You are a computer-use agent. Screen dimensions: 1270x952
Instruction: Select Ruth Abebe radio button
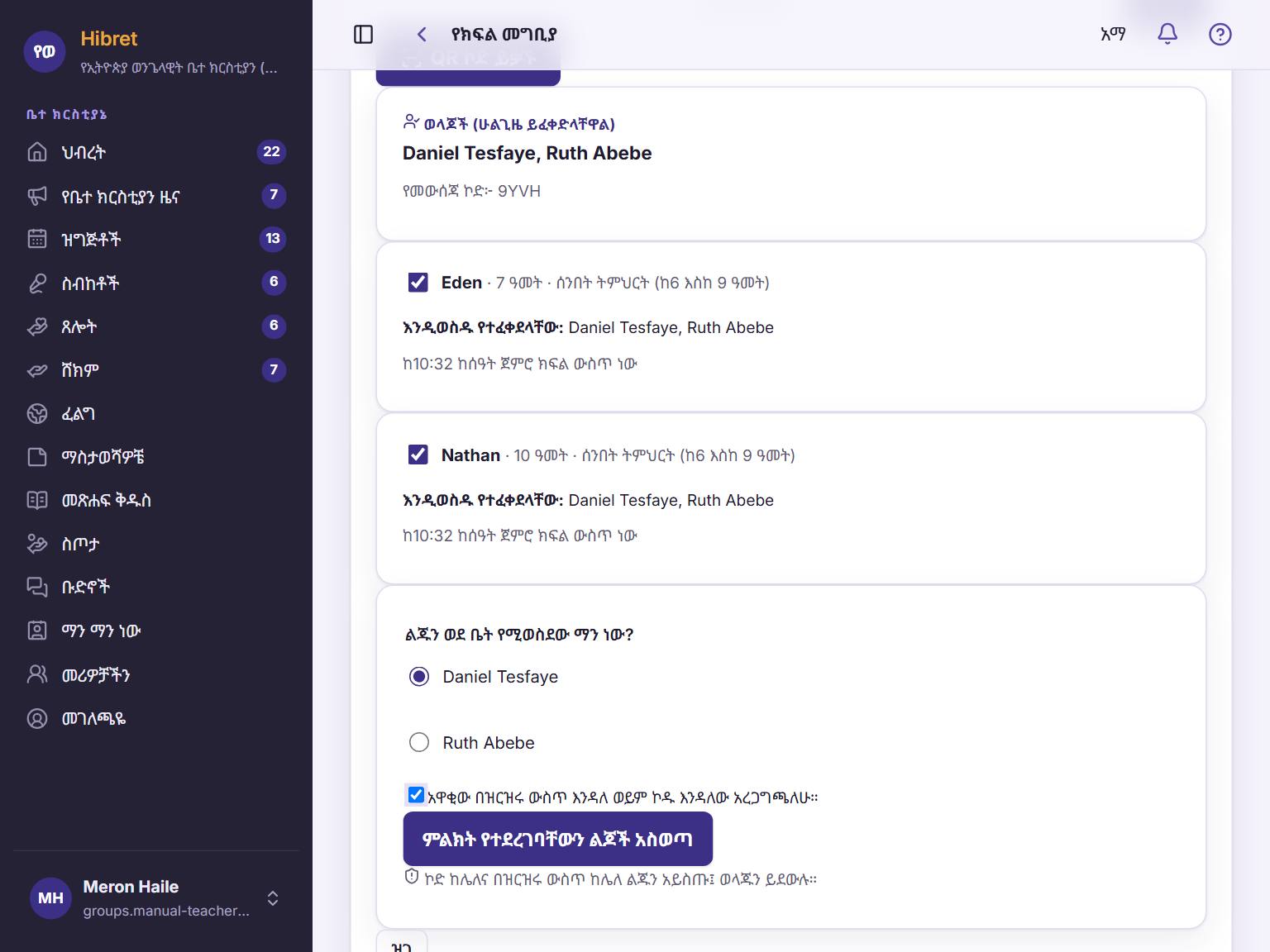[x=419, y=742]
